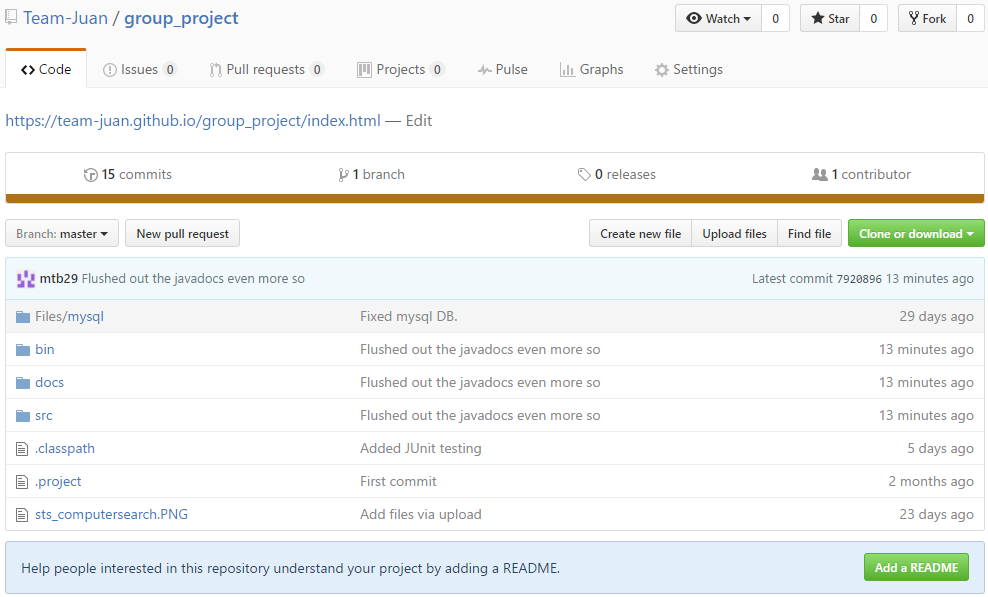Click the Projects board icon

coord(364,70)
